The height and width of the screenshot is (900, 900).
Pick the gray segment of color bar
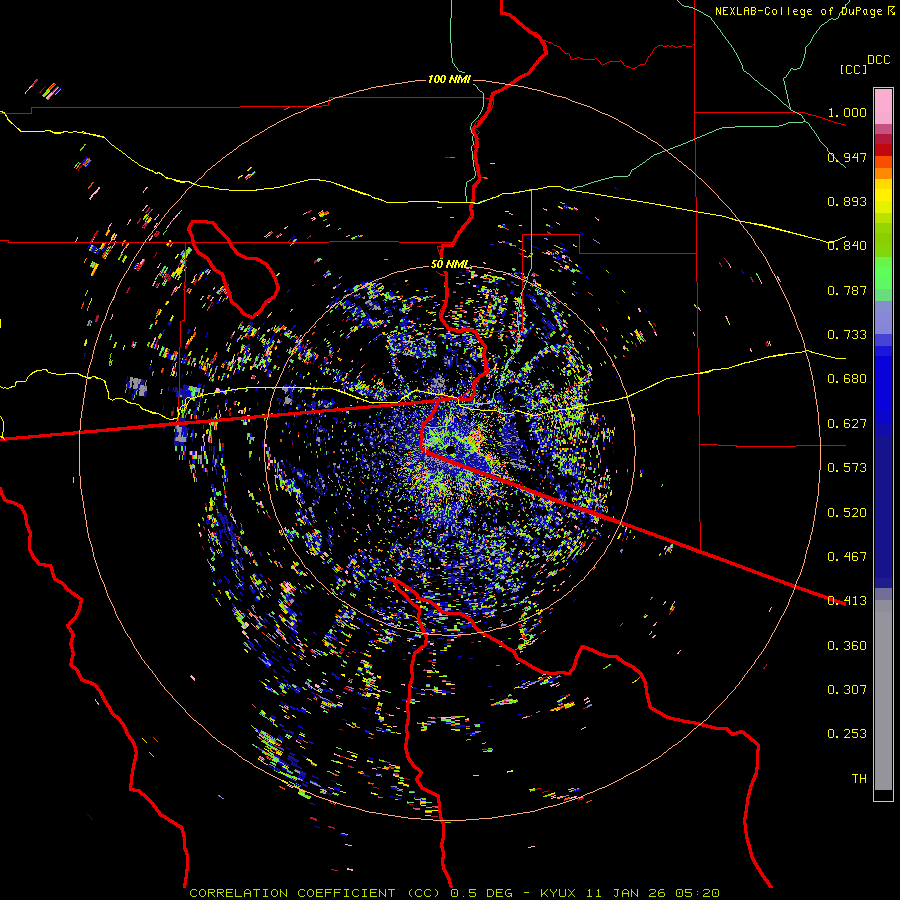click(x=883, y=695)
